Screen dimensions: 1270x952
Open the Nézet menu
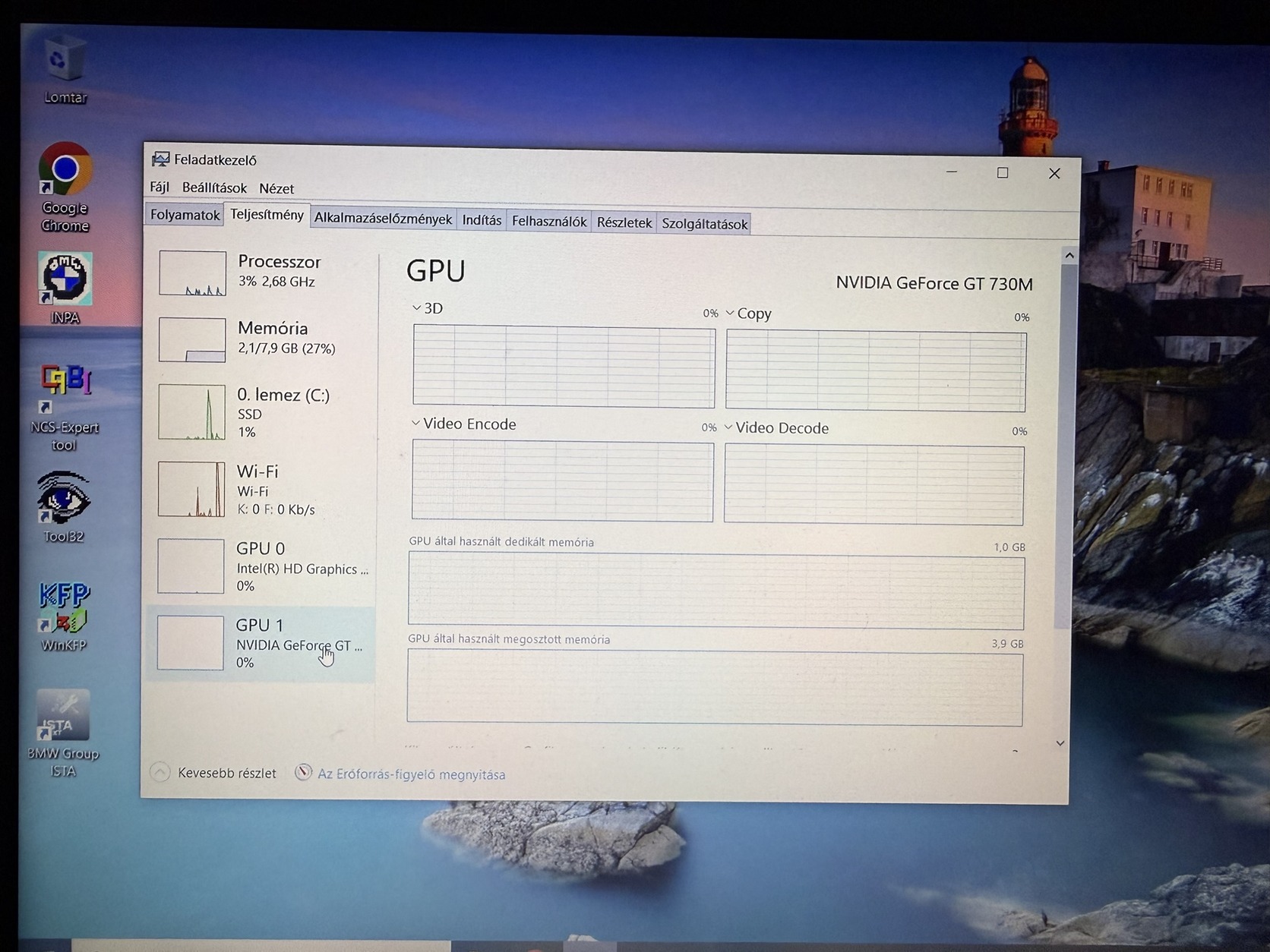click(x=276, y=188)
